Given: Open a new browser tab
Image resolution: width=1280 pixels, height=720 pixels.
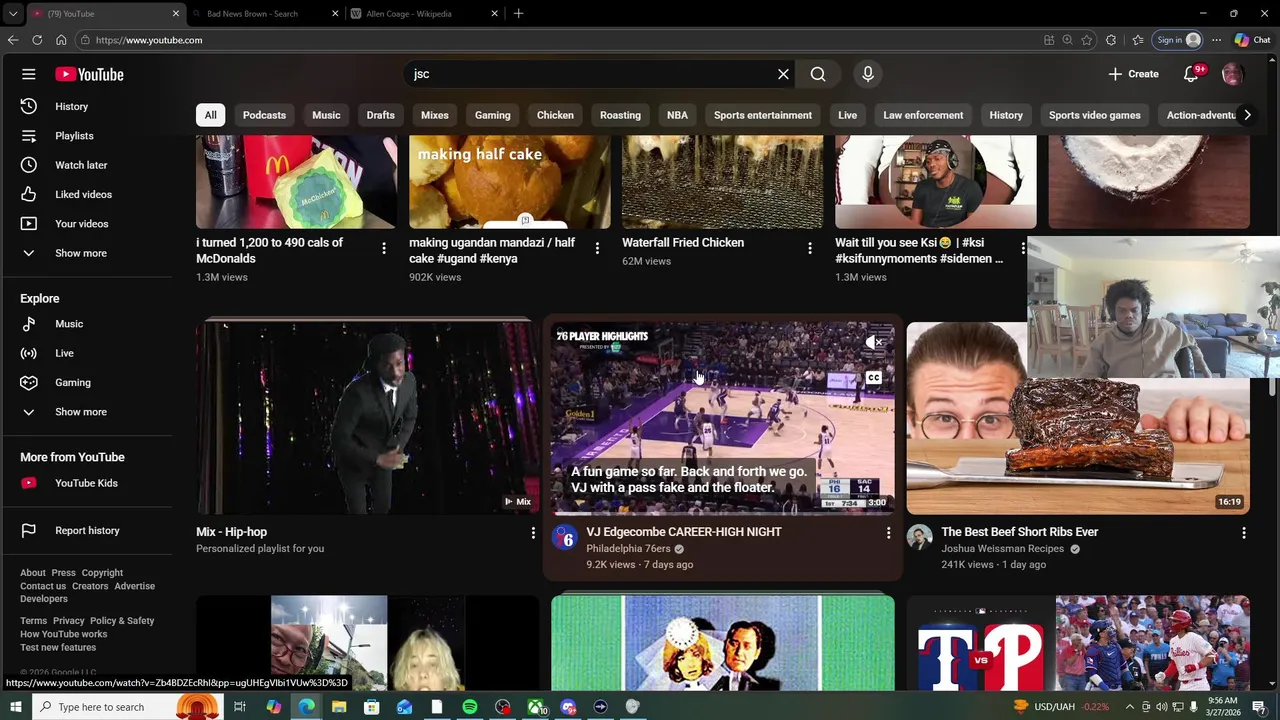Looking at the screenshot, I should click(518, 14).
